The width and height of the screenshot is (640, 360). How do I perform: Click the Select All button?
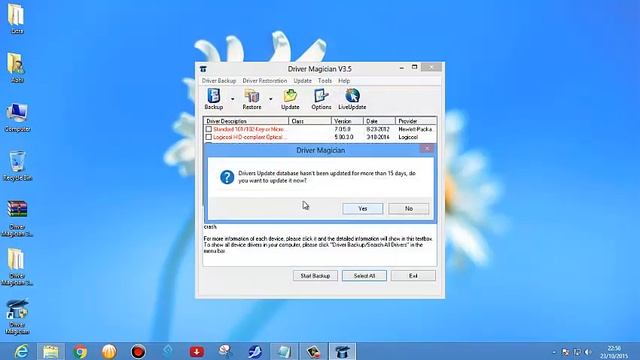364,276
